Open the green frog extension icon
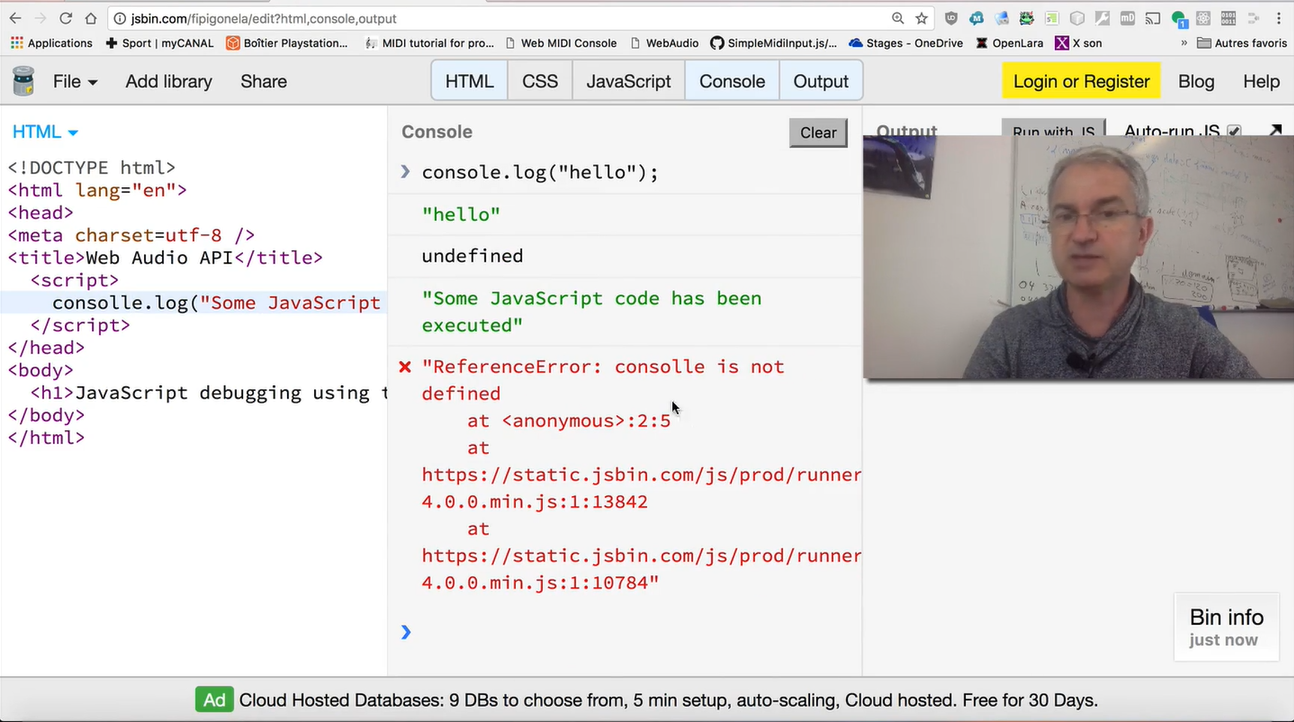The height and width of the screenshot is (722, 1294). 1027,18
